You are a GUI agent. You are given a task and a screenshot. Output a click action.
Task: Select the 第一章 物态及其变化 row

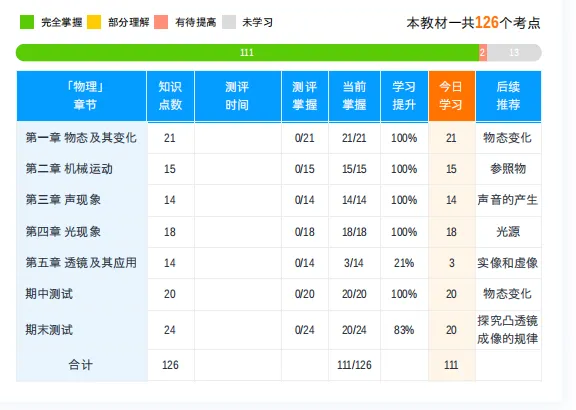(x=279, y=138)
